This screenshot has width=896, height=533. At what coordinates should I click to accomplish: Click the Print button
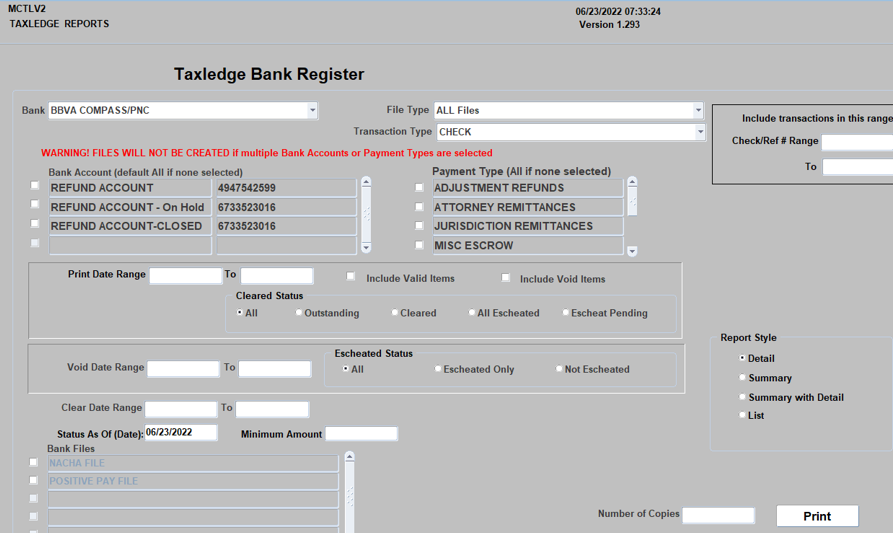[x=817, y=516]
